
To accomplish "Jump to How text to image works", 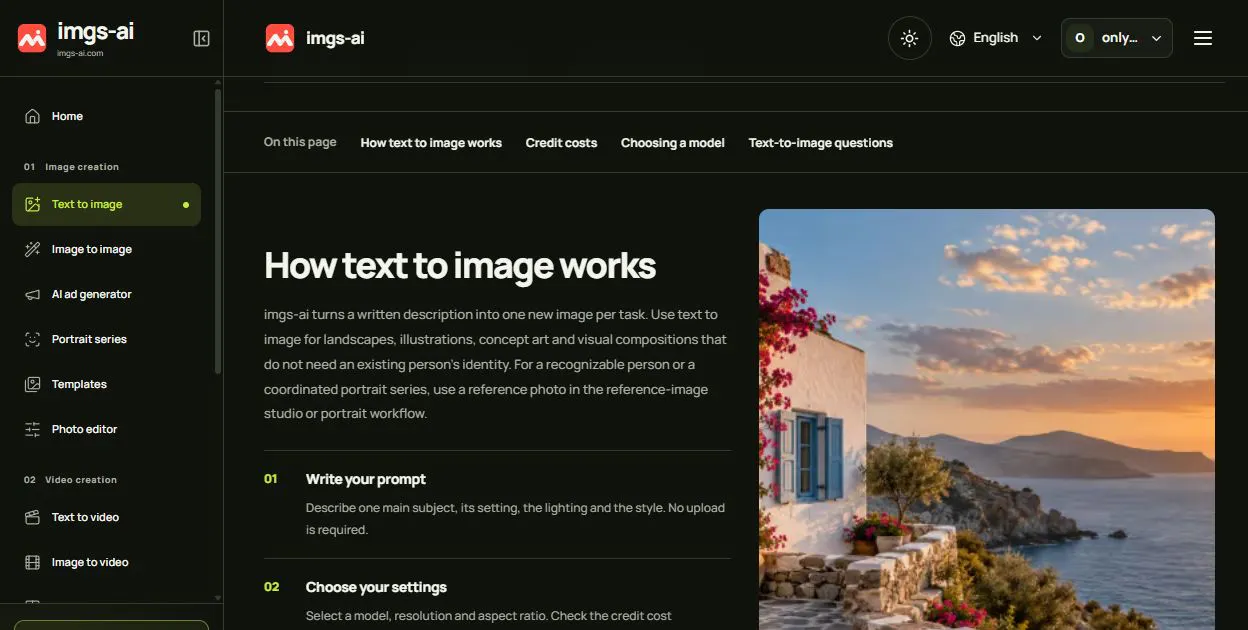I will 431,143.
